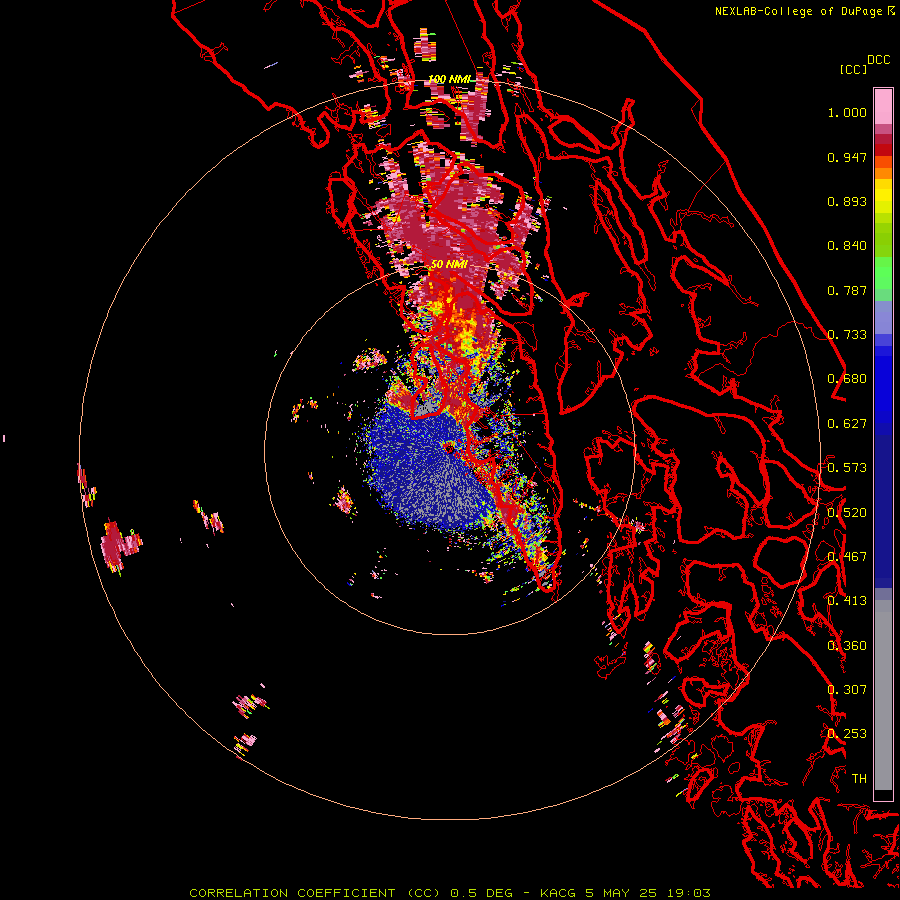
Task: Click the KACG radar site marker at center
Action: click(449, 447)
